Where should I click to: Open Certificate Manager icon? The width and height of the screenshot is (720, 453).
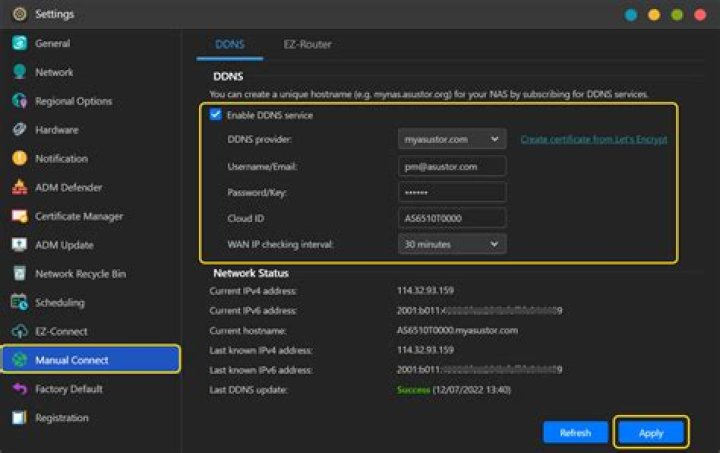point(18,216)
